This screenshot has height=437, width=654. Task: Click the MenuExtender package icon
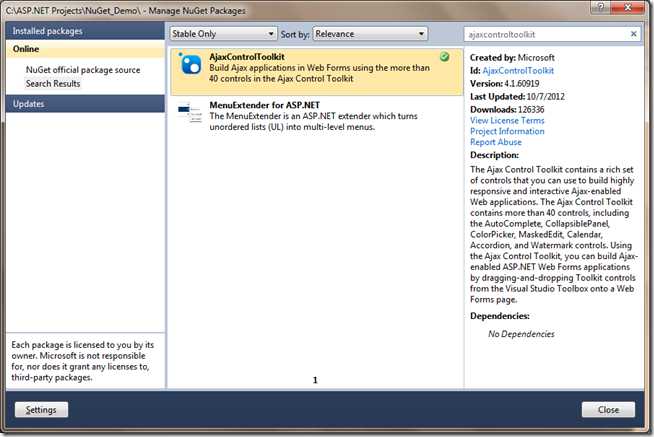click(x=190, y=113)
